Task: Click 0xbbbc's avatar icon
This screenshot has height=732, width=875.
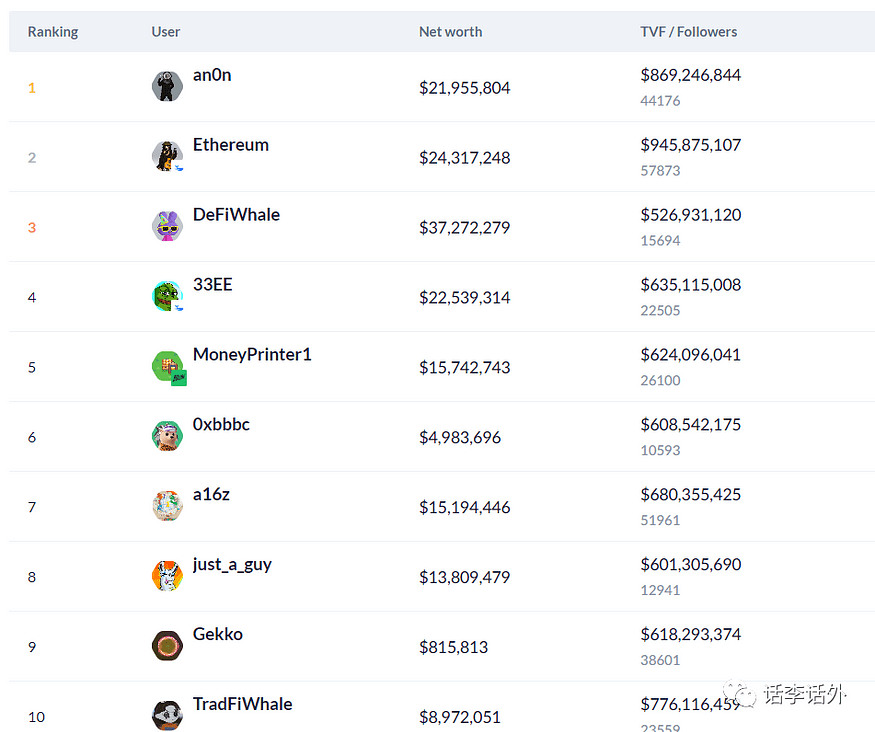Action: [x=167, y=436]
